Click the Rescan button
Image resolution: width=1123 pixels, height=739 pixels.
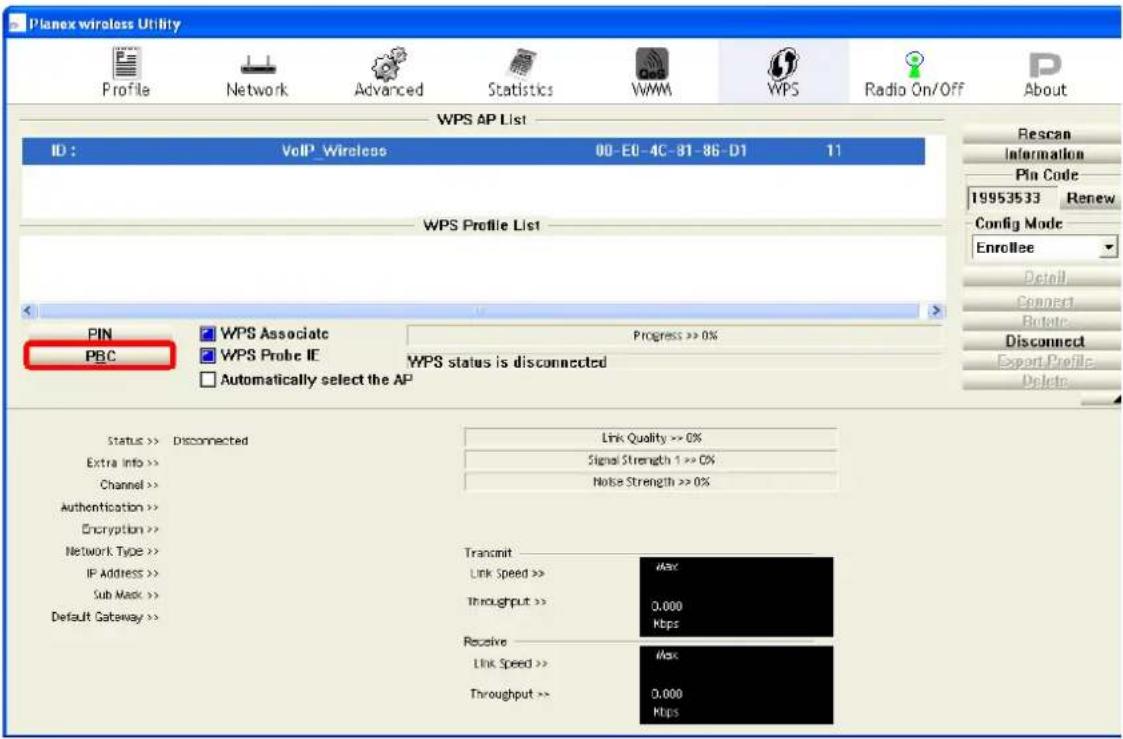[x=1044, y=134]
